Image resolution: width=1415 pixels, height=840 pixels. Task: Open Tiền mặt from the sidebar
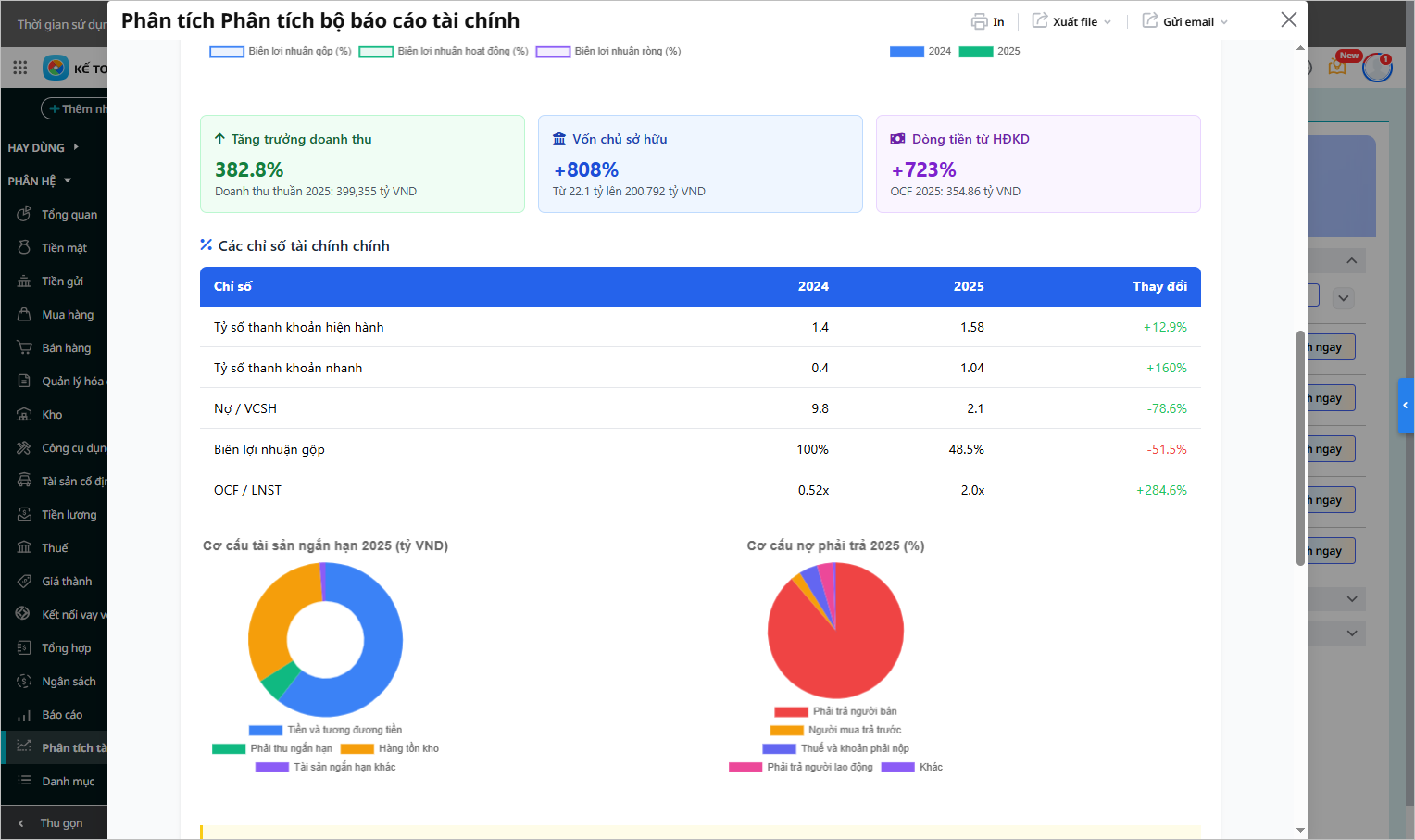coord(63,248)
